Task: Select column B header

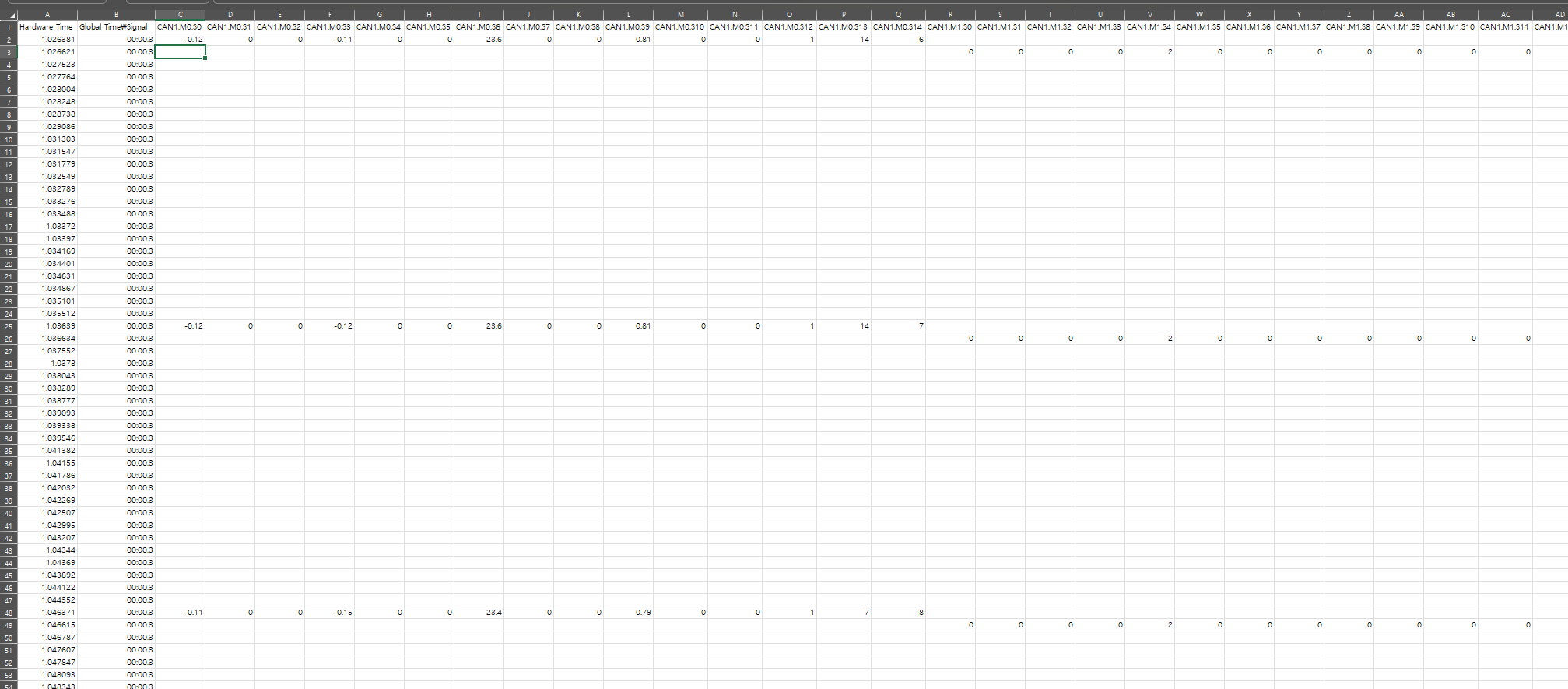Action: pyautogui.click(x=116, y=15)
